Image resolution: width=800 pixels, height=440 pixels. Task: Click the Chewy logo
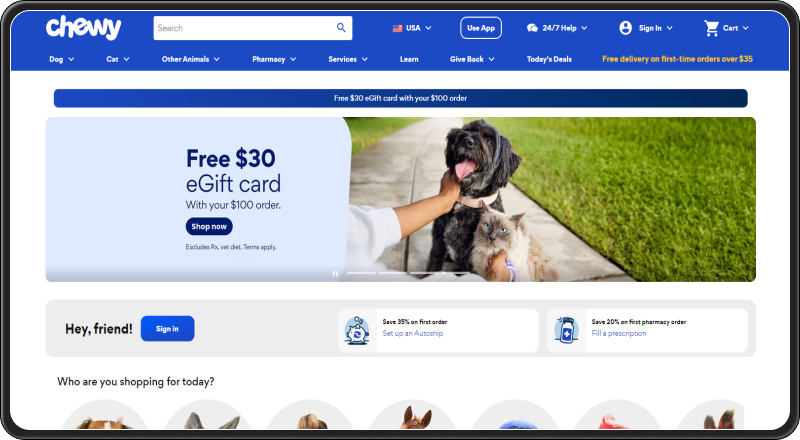[84, 27]
